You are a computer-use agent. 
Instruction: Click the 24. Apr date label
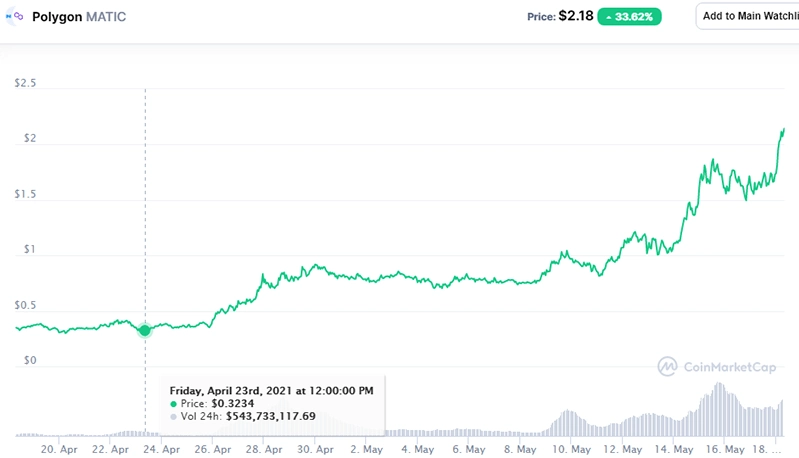click(162, 449)
